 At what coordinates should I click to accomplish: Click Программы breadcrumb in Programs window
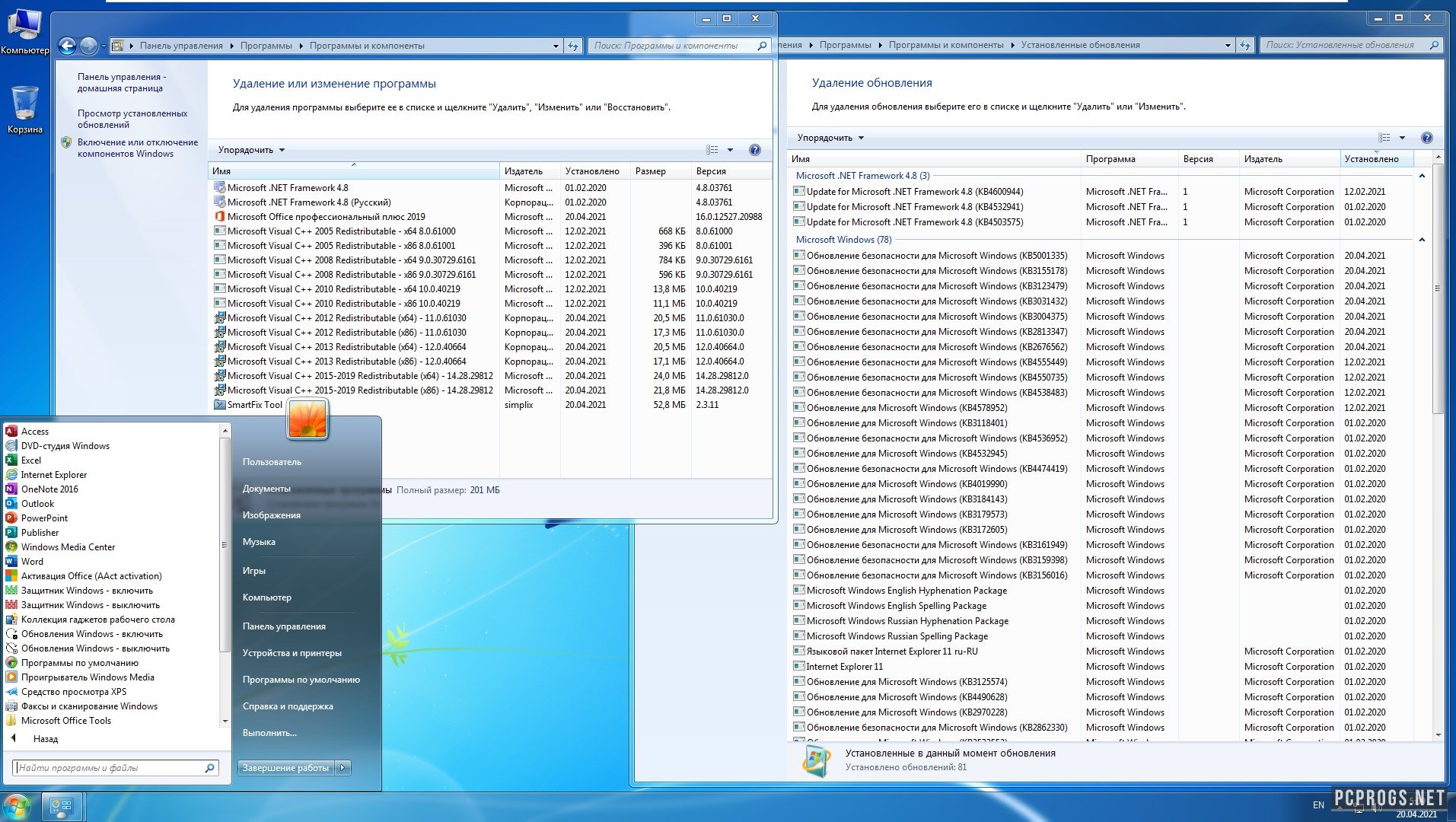click(x=266, y=46)
